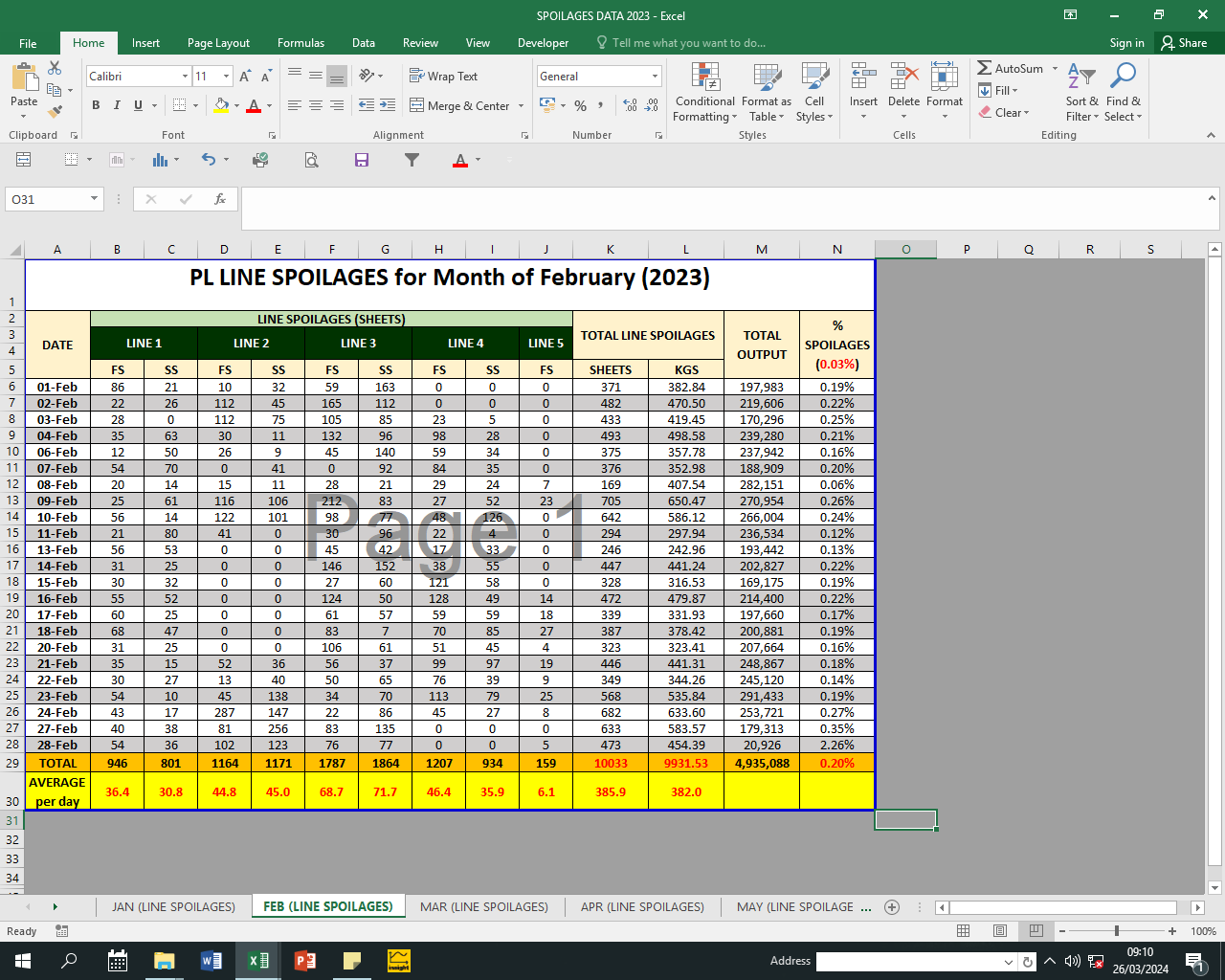Click Decrease Decimal button

click(652, 105)
